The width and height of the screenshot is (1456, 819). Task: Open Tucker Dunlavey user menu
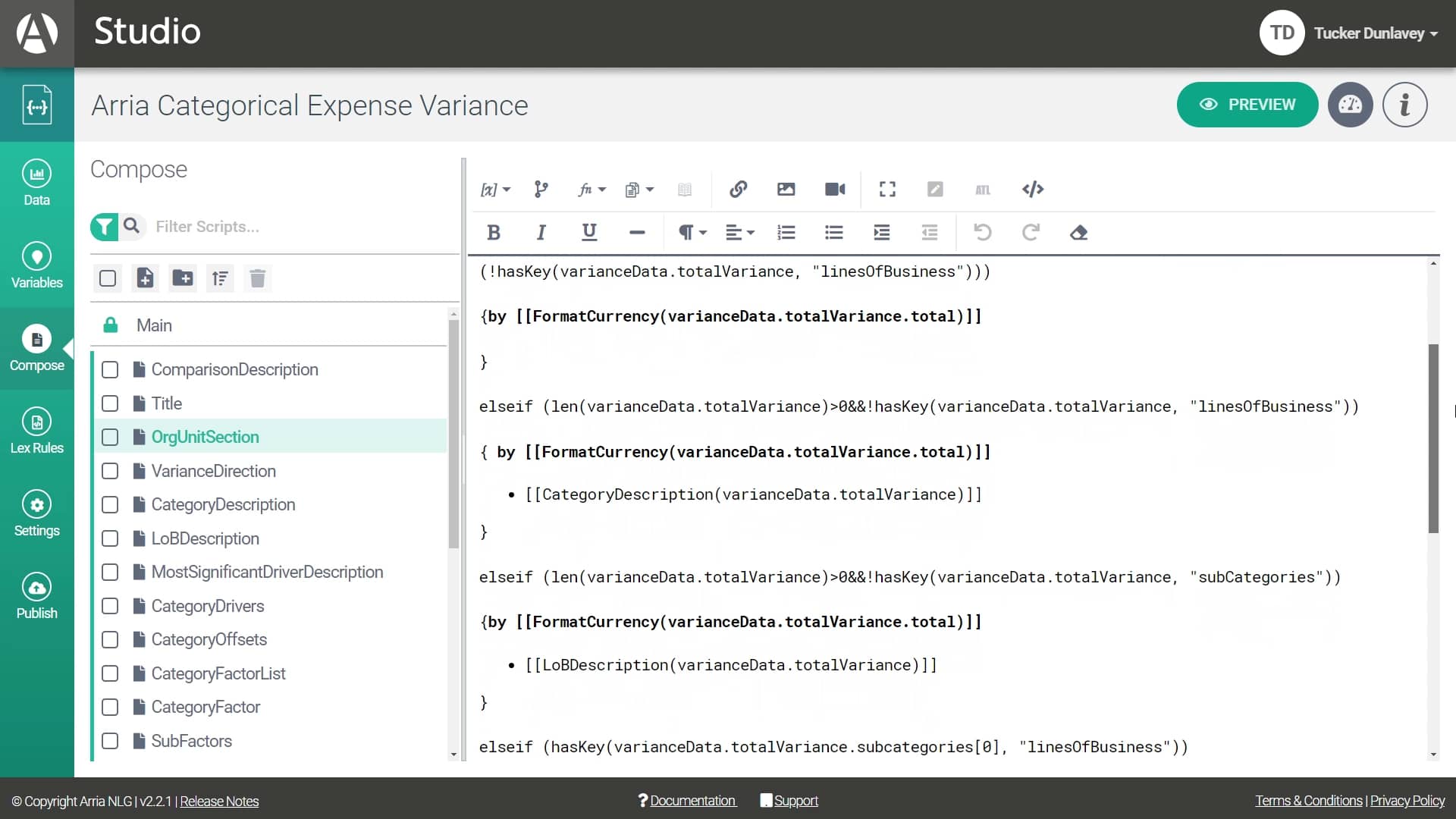1376,33
